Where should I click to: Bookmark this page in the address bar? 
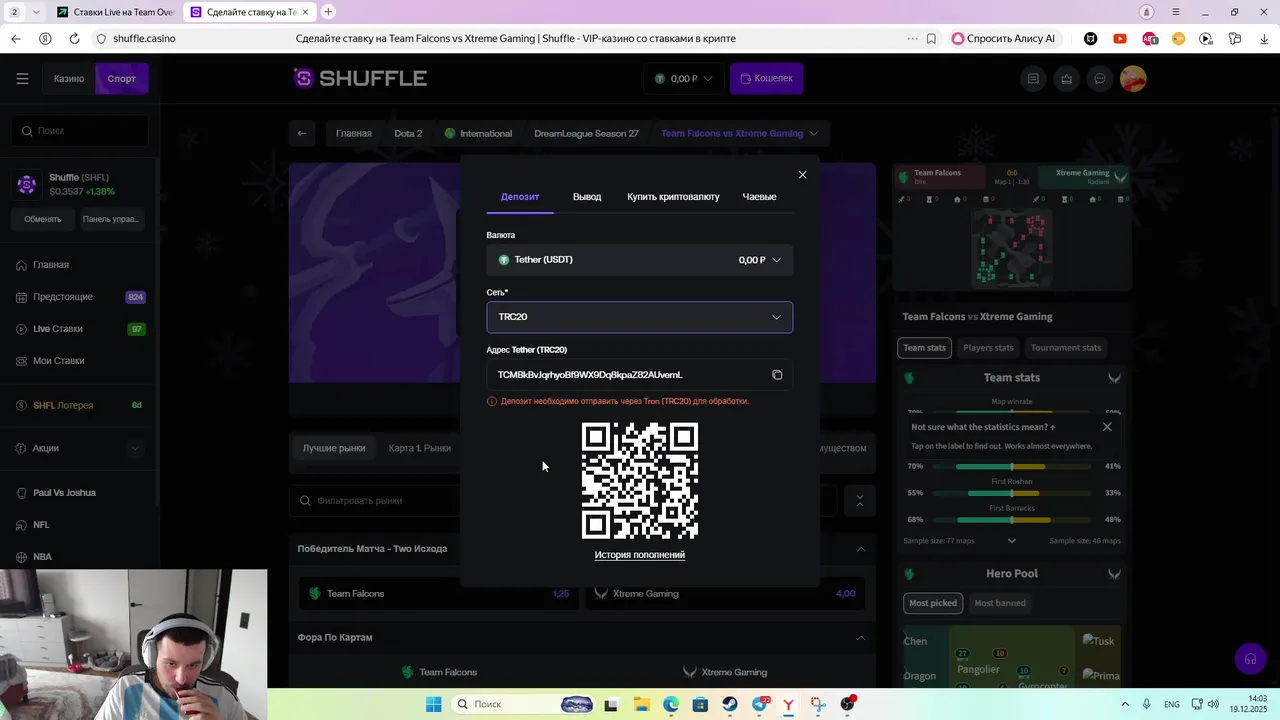pos(931,39)
